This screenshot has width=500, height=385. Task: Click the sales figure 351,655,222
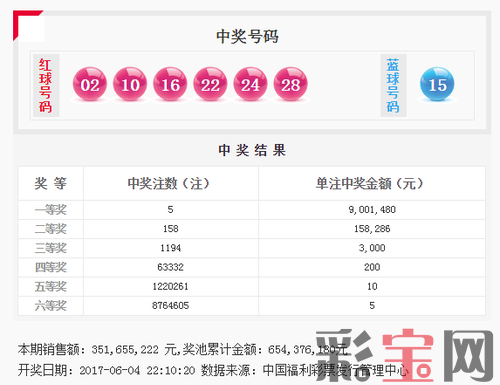(125, 350)
